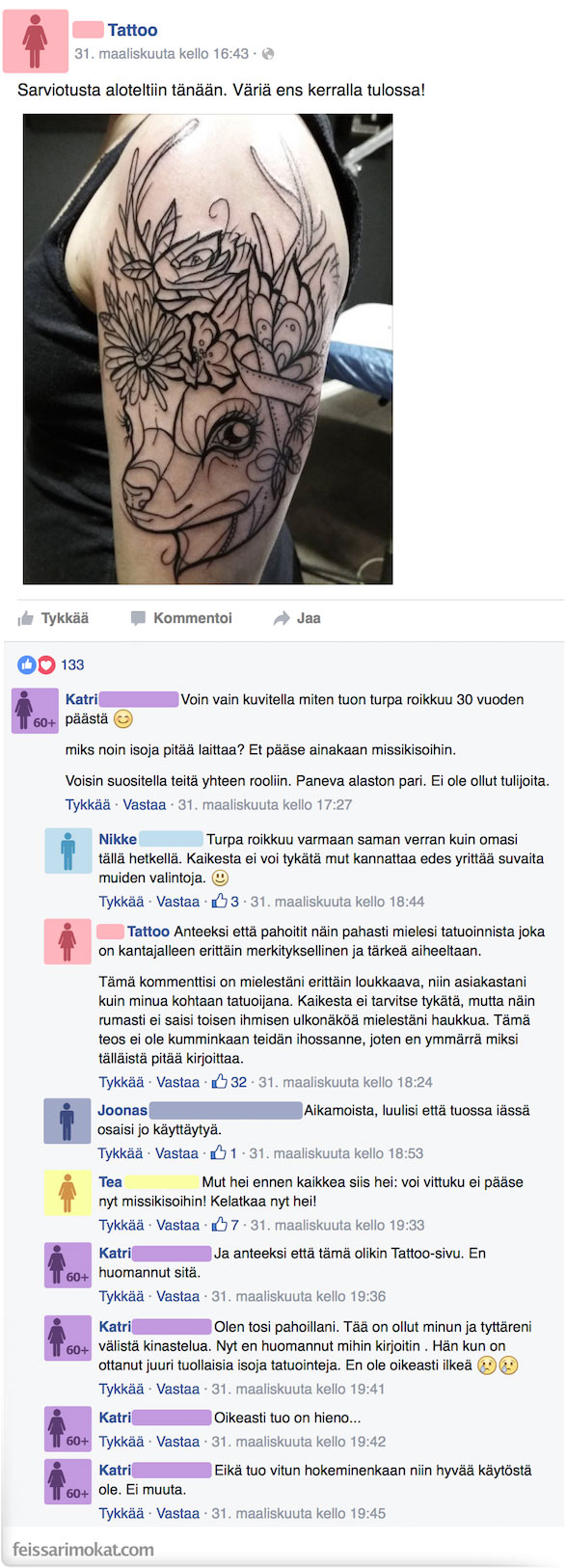Click Nikke's light blue profile avatar

(67, 851)
